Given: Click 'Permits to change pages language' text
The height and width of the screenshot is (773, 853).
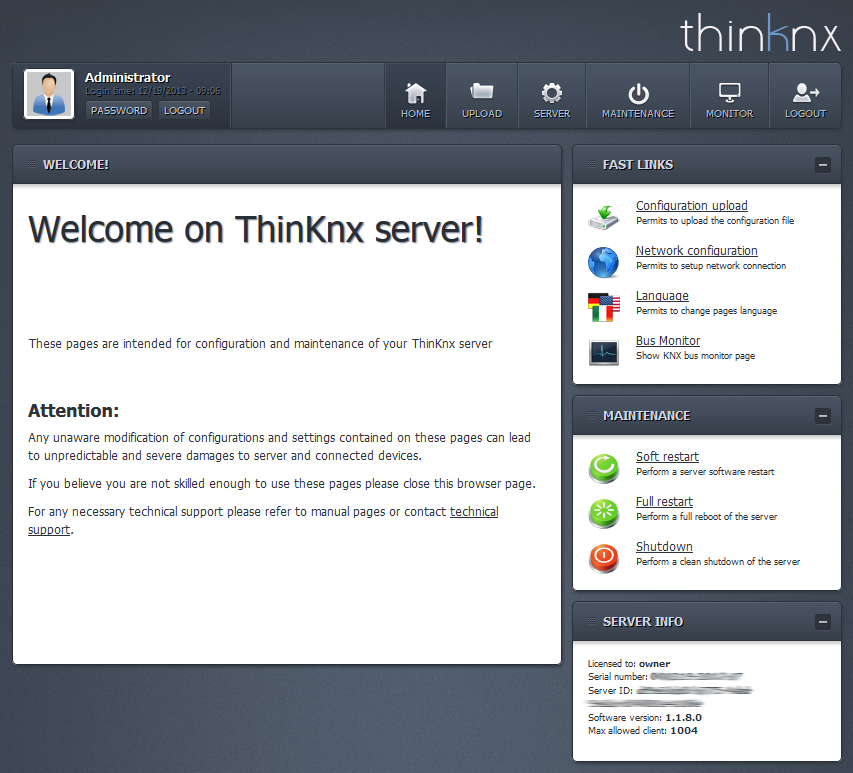Looking at the screenshot, I should point(706,311).
